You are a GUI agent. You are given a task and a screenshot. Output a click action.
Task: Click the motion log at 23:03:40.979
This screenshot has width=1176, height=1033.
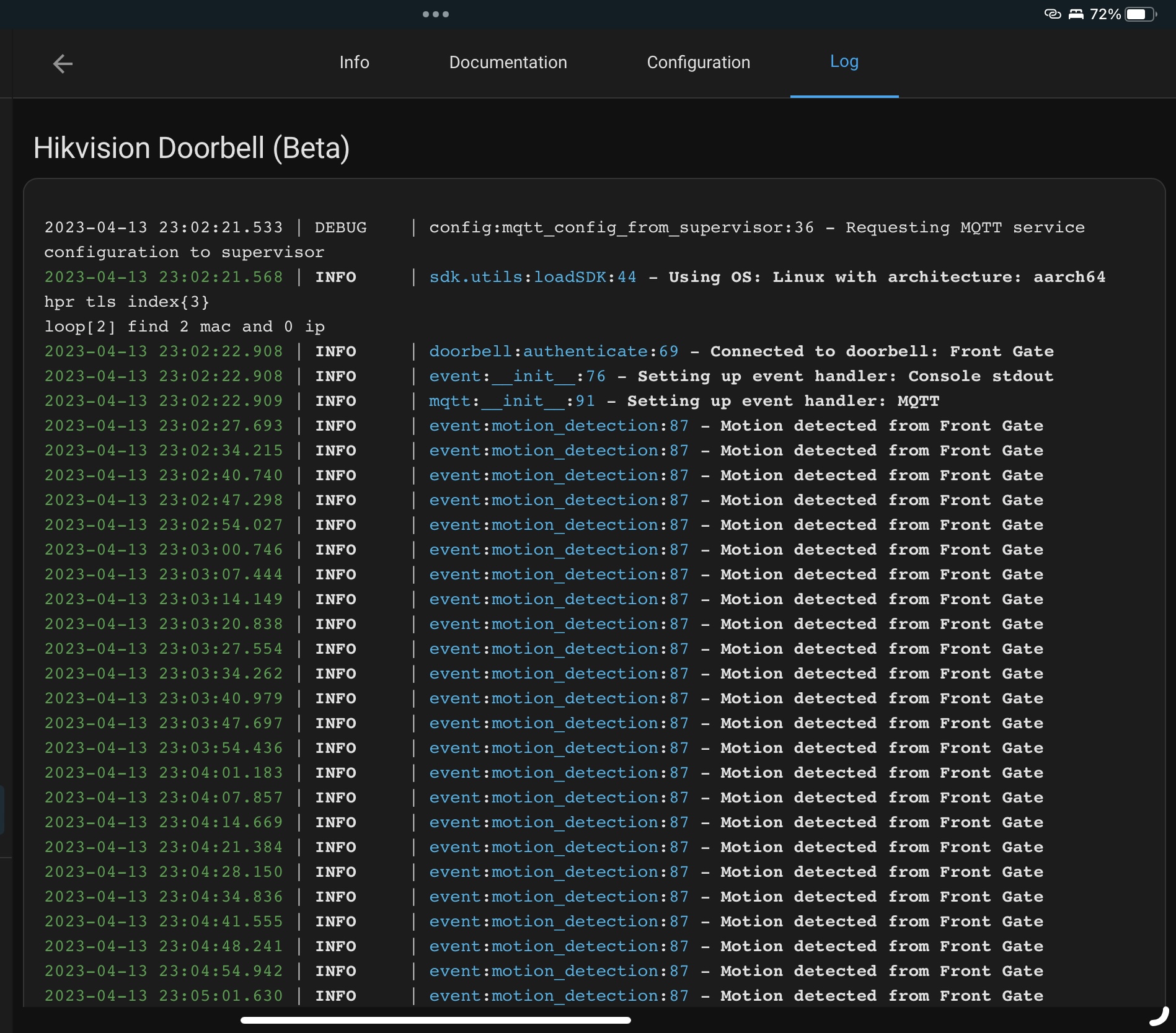[544, 698]
